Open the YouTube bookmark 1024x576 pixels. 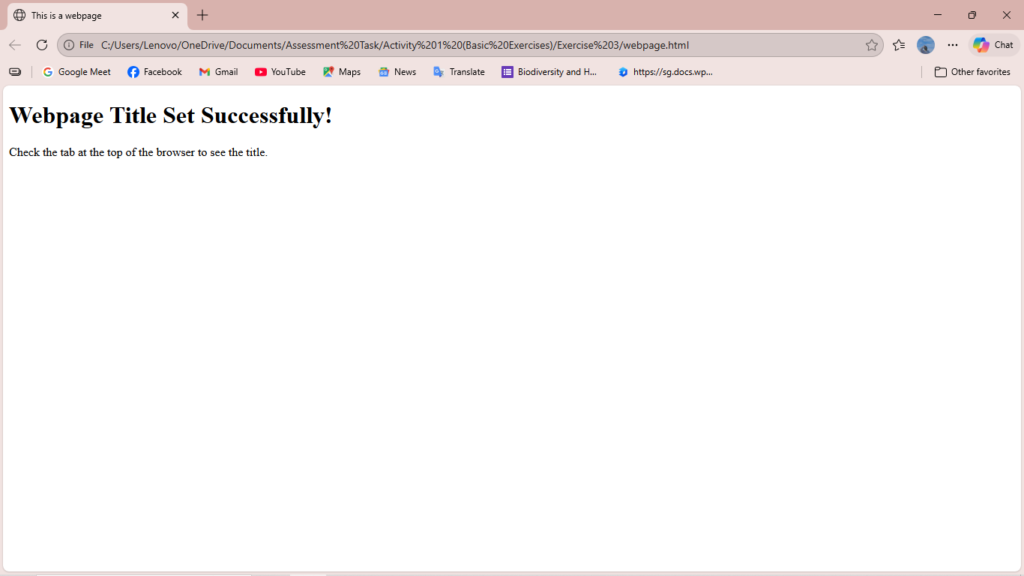click(x=280, y=72)
